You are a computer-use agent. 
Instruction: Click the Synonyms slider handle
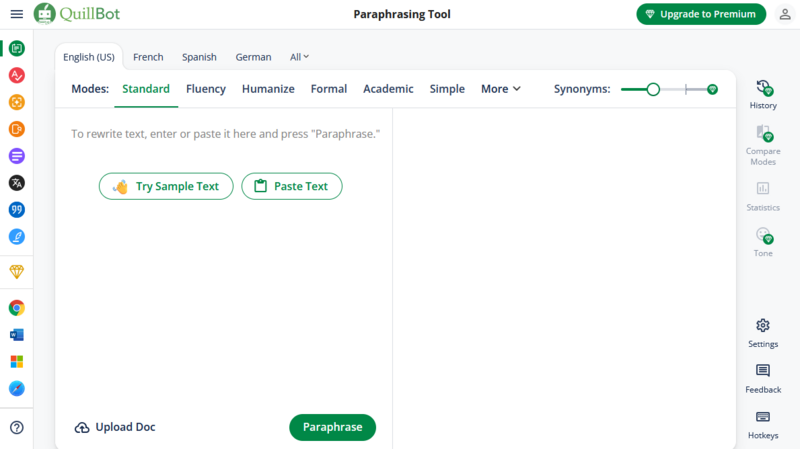click(x=653, y=89)
